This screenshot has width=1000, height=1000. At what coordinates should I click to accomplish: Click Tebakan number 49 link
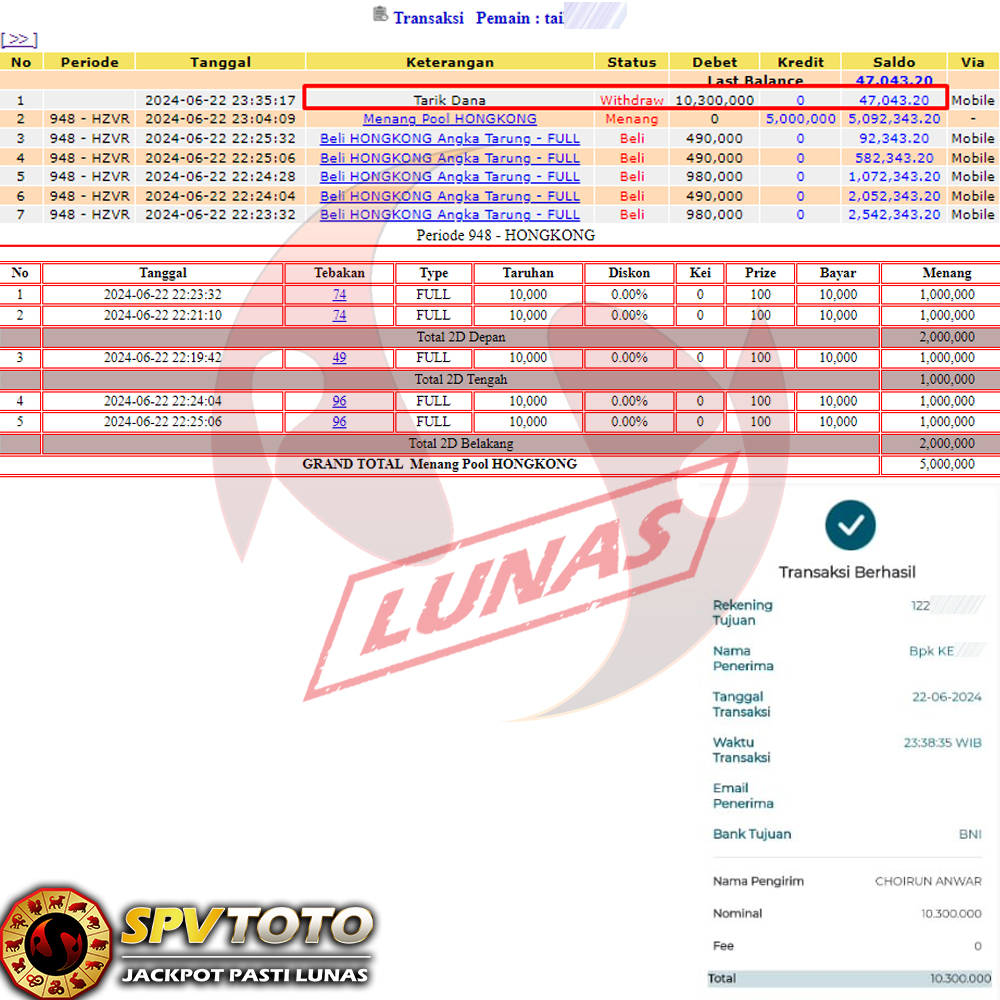pyautogui.click(x=339, y=358)
